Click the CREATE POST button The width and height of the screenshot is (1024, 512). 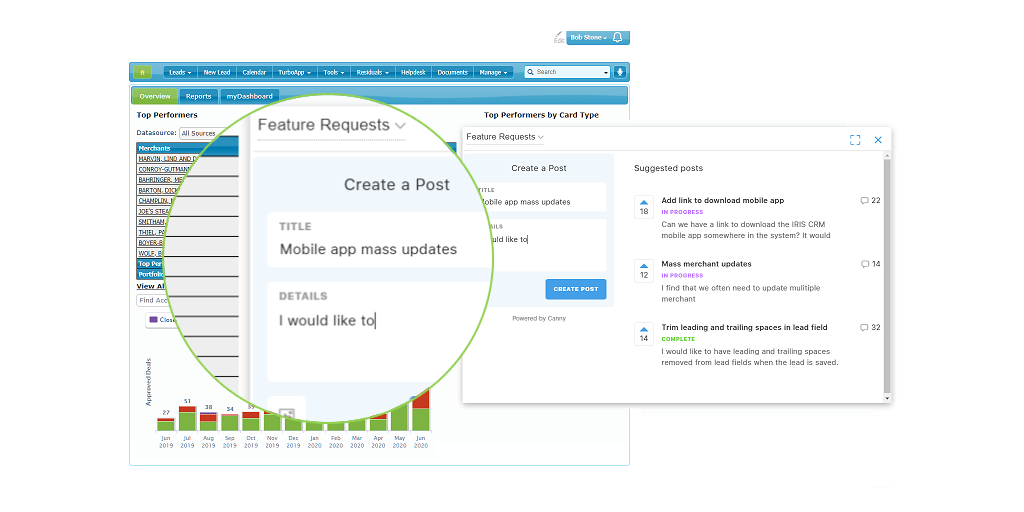[575, 289]
